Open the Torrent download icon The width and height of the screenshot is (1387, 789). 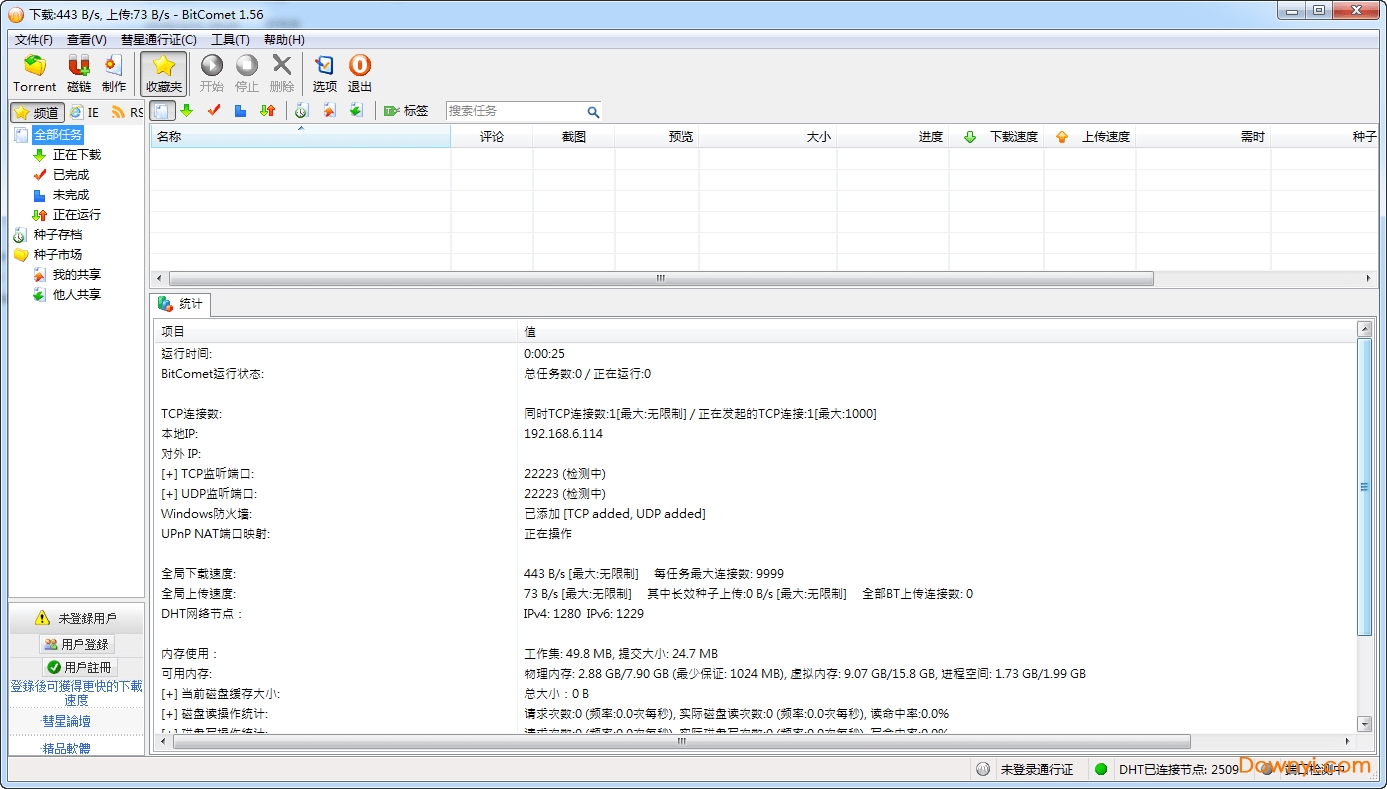[x=33, y=71]
